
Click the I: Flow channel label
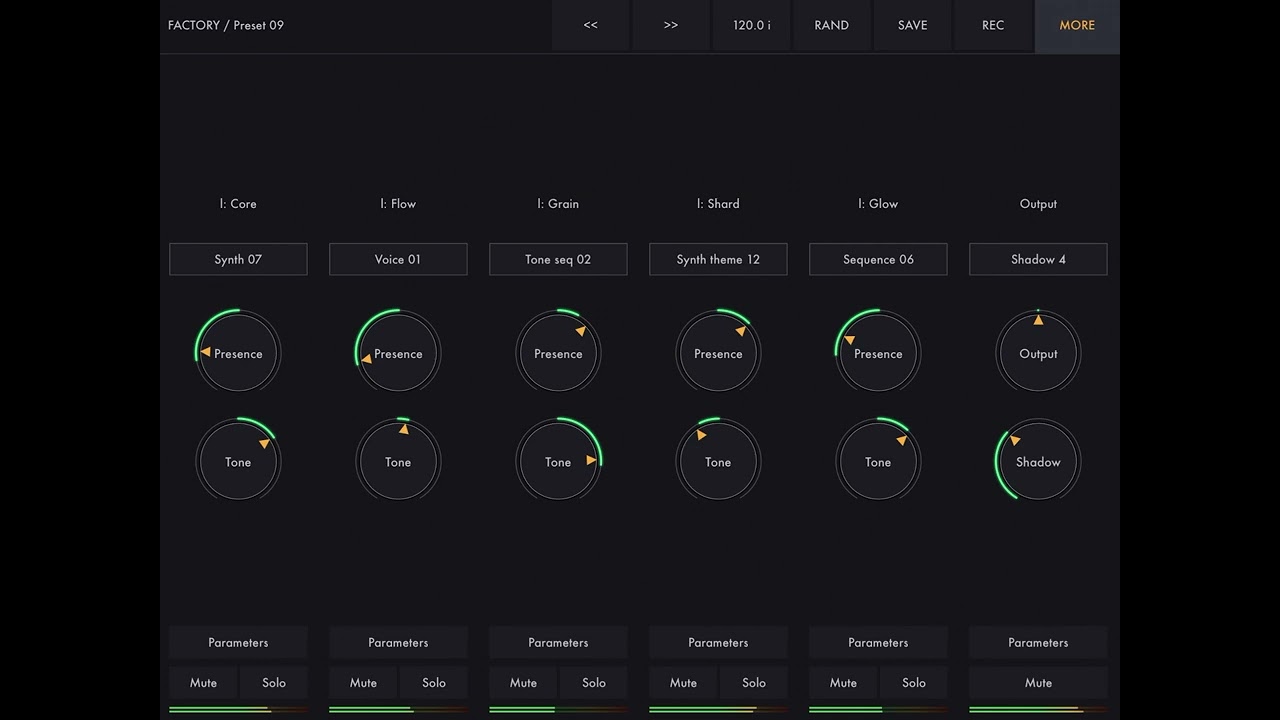click(398, 204)
